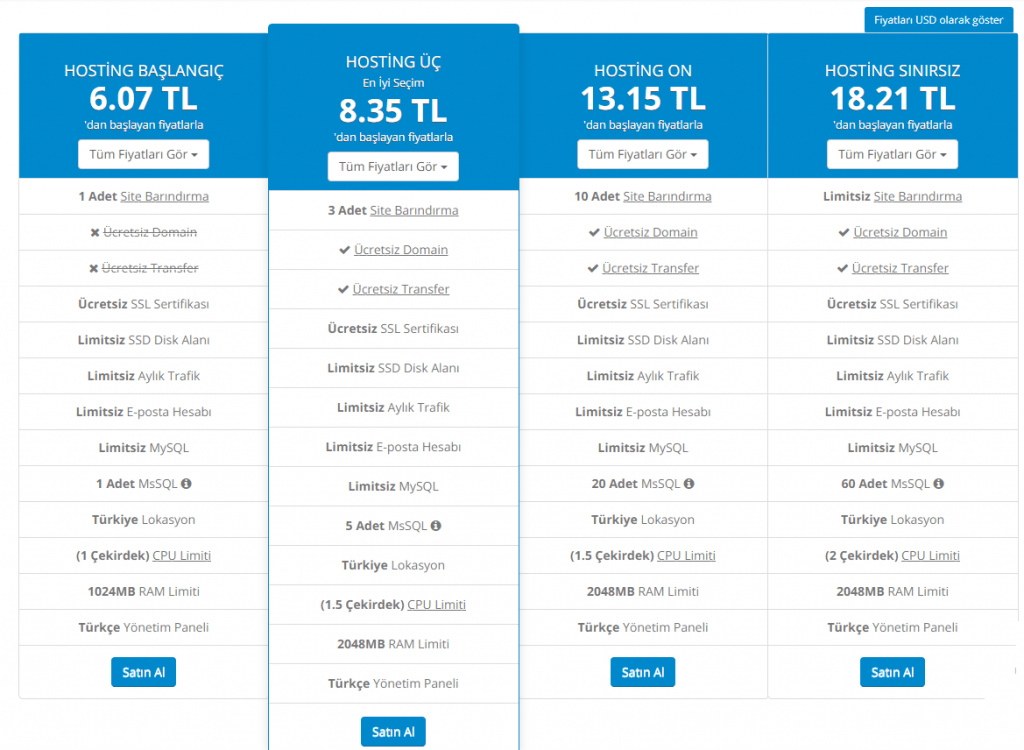Open Site Barındırma link in Hosting Başlangıç
The width and height of the screenshot is (1024, 750).
pyautogui.click(x=164, y=197)
